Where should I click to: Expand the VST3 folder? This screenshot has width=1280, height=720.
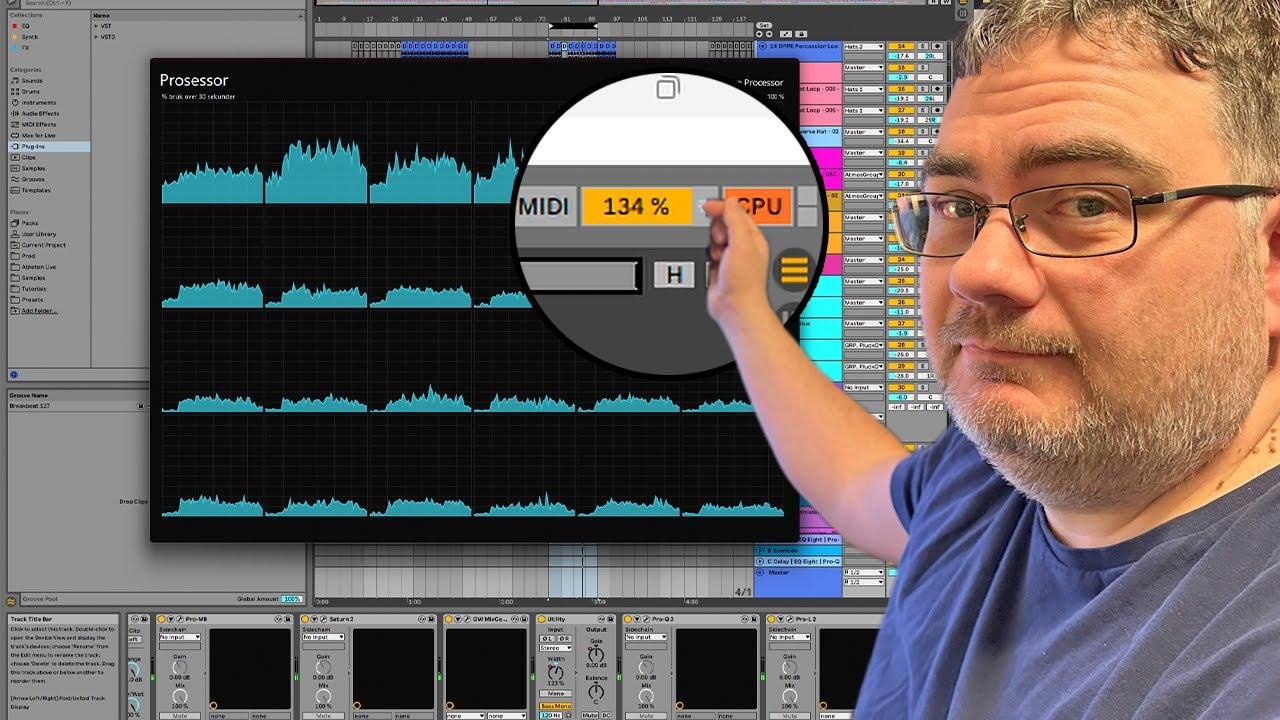click(x=97, y=37)
